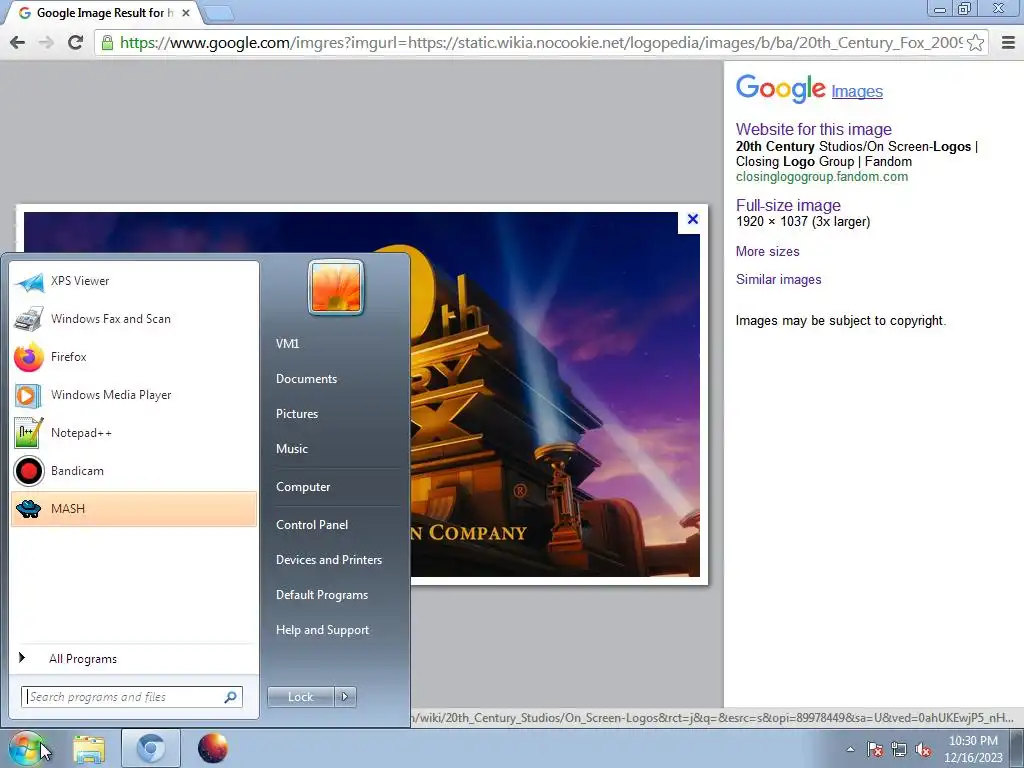Open Full-size image link
The image size is (1024, 768).
click(788, 205)
